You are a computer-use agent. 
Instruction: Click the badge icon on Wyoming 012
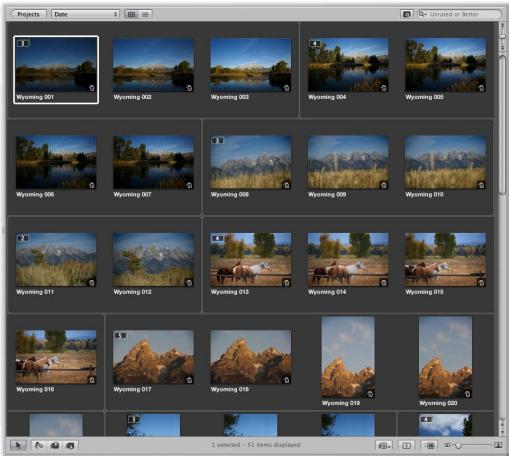(189, 283)
